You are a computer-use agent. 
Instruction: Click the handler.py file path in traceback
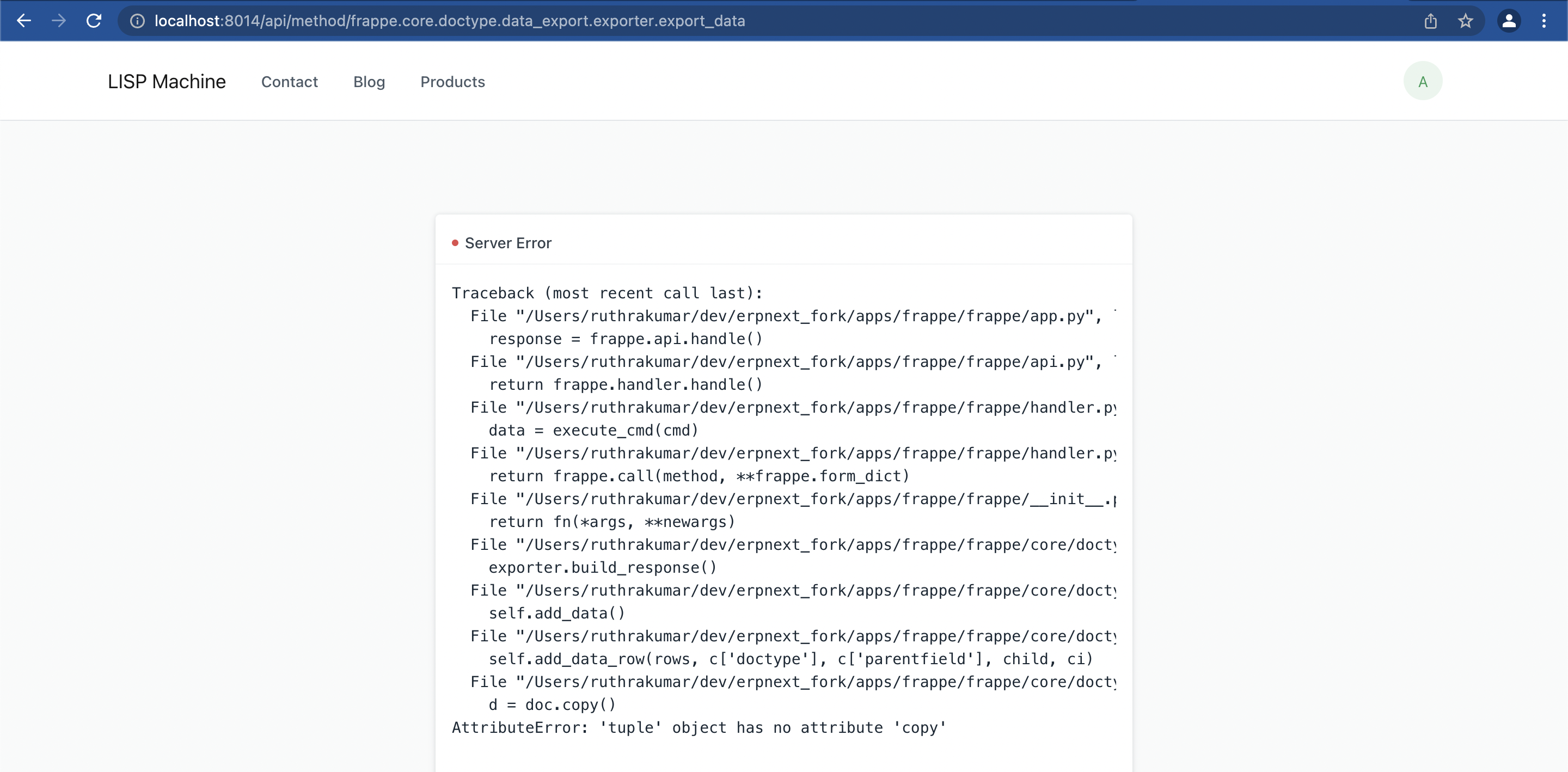coord(791,407)
